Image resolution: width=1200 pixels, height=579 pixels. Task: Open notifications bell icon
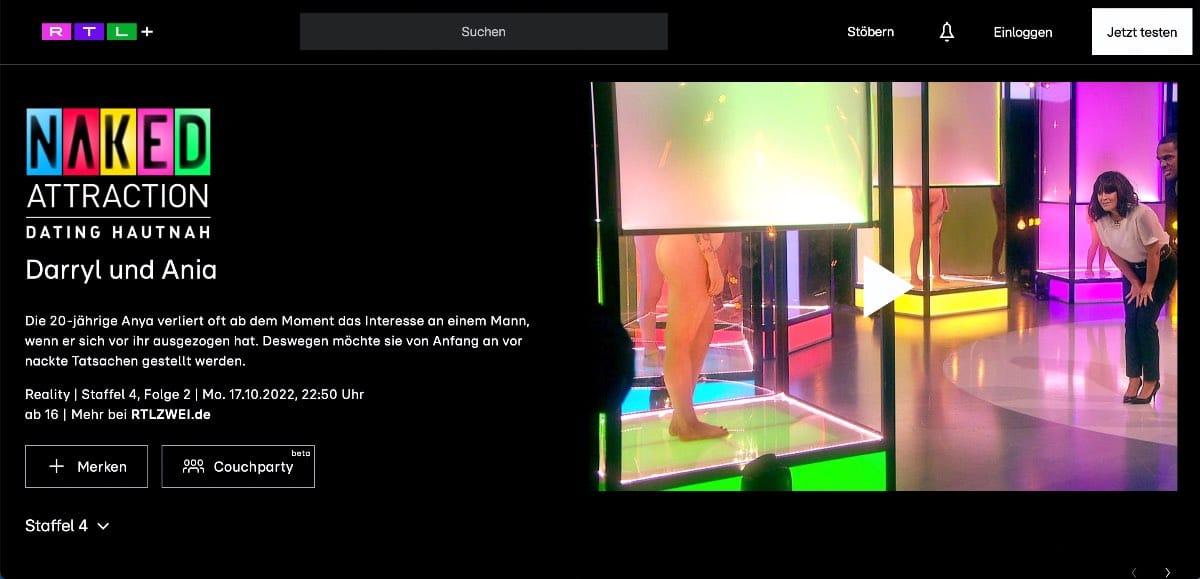[x=946, y=32]
